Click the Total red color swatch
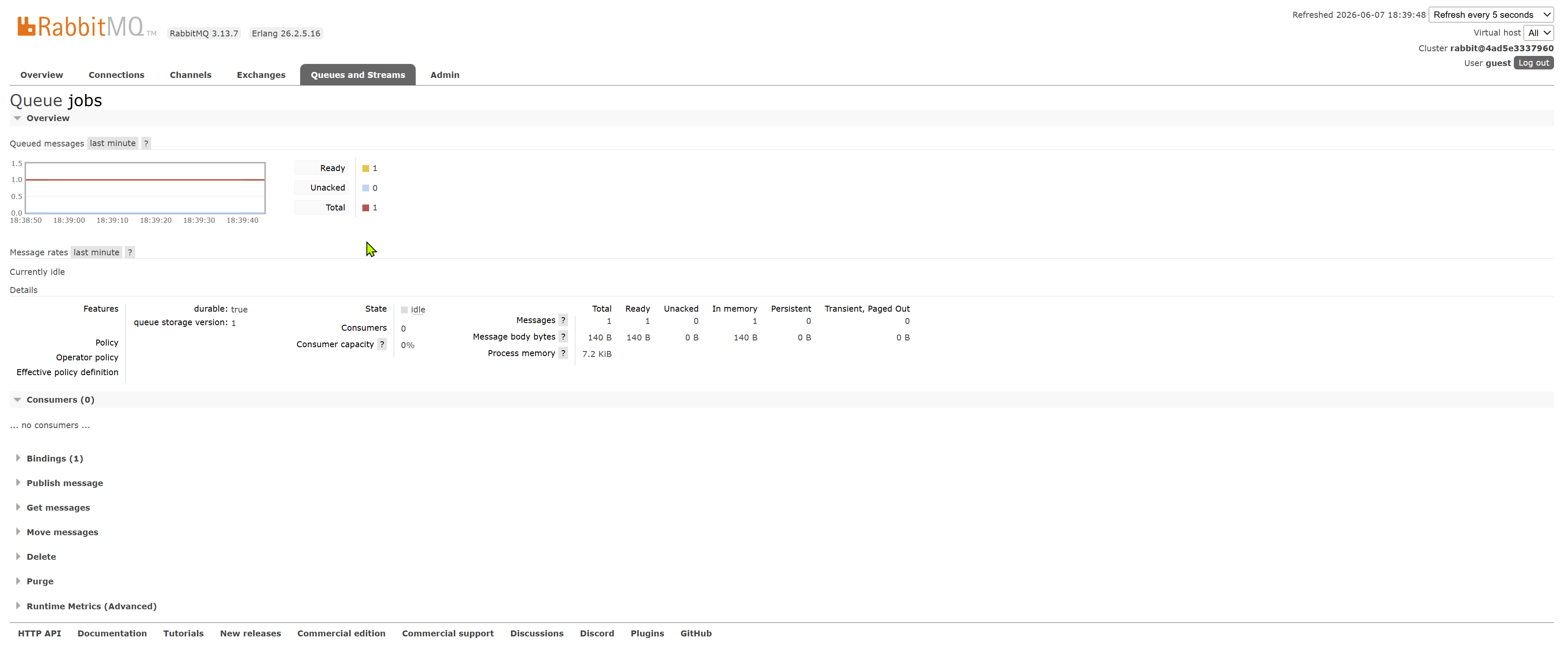Image resolution: width=1568 pixels, height=669 pixels. click(366, 207)
